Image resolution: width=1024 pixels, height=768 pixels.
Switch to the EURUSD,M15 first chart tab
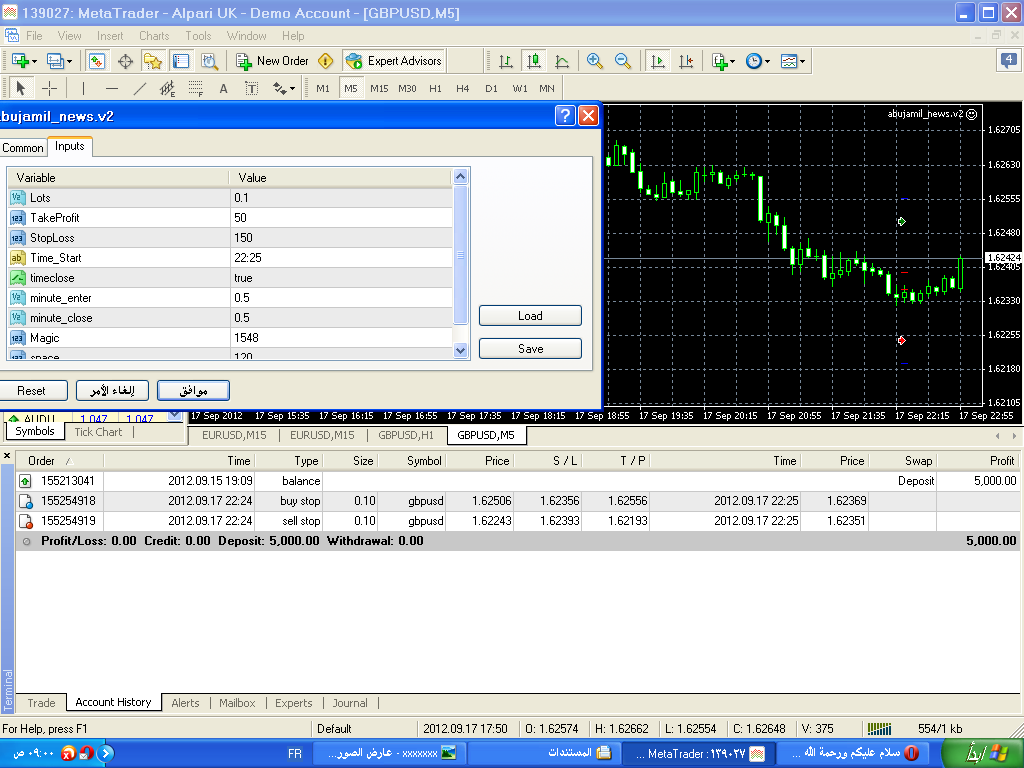(x=234, y=435)
